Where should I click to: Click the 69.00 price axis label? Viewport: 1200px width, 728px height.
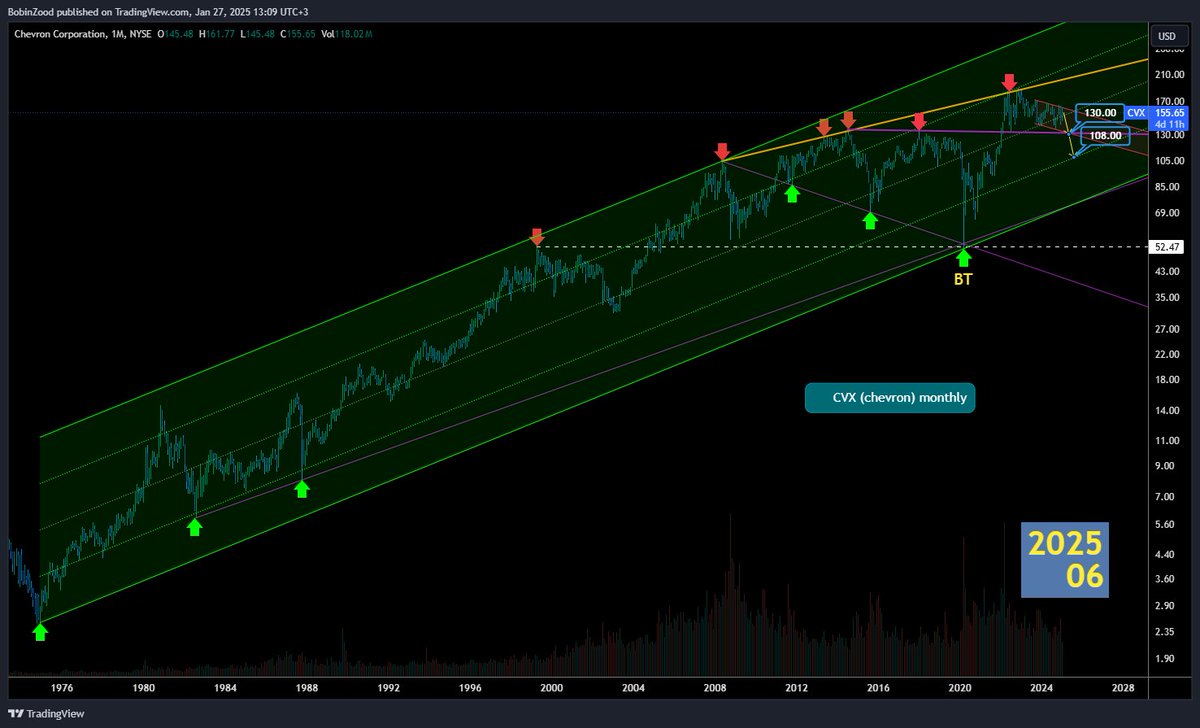pyautogui.click(x=1167, y=213)
